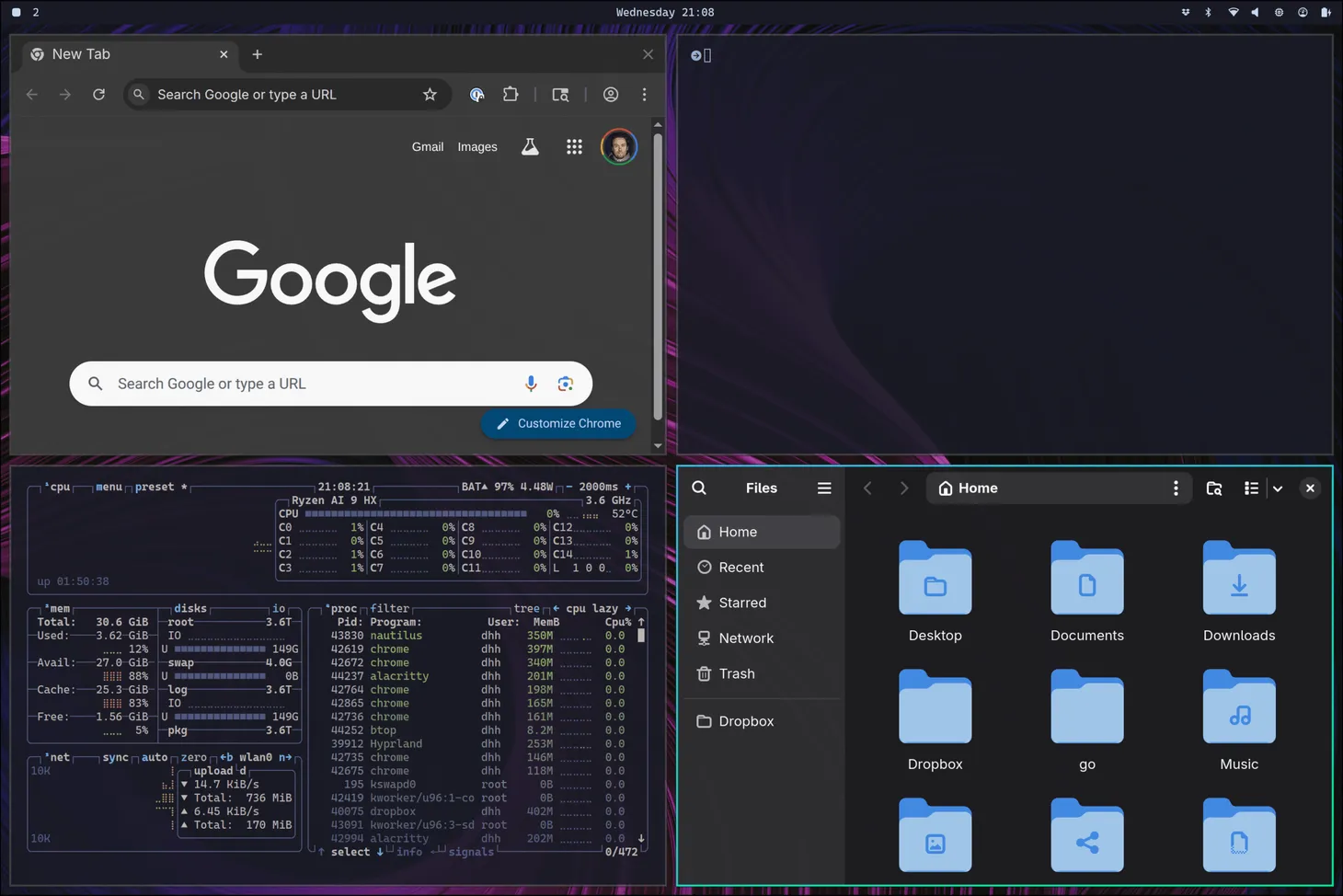Open the Files hamburger main menu
This screenshot has width=1343, height=896.
click(x=824, y=488)
